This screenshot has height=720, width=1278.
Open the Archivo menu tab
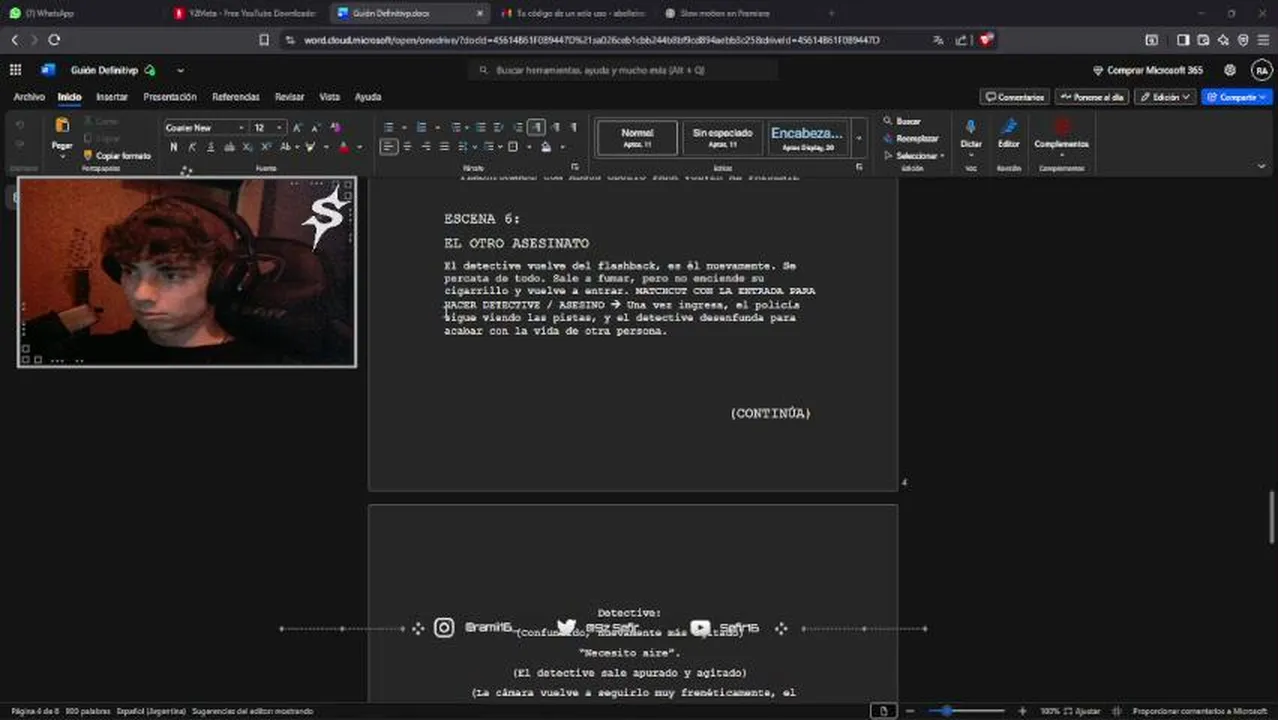(29, 97)
